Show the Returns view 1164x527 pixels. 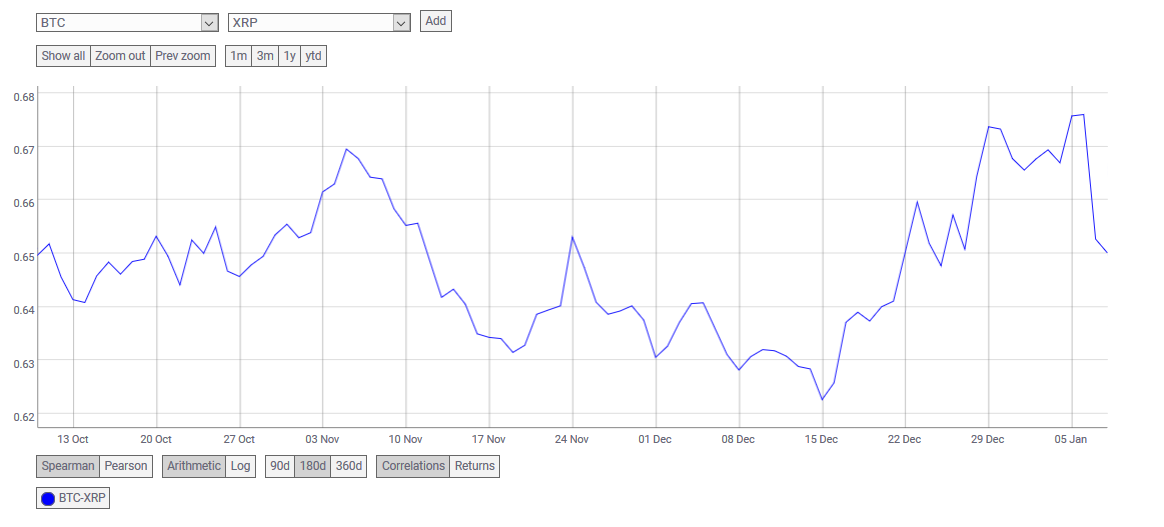[x=474, y=466]
